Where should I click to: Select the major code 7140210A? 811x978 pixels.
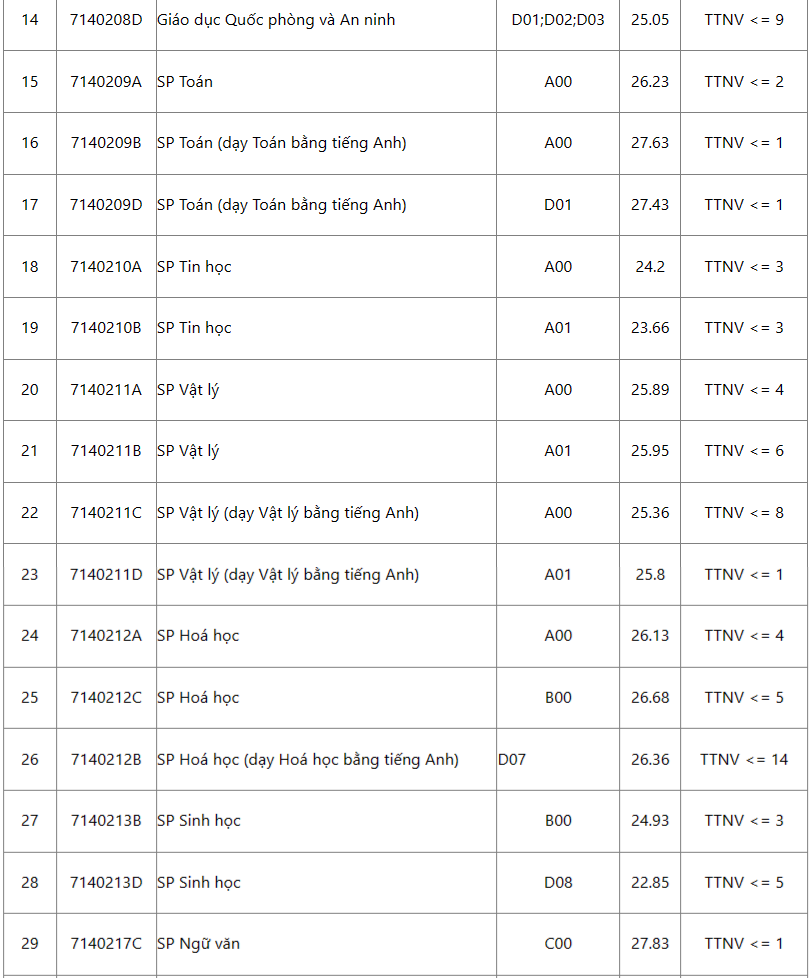[106, 266]
